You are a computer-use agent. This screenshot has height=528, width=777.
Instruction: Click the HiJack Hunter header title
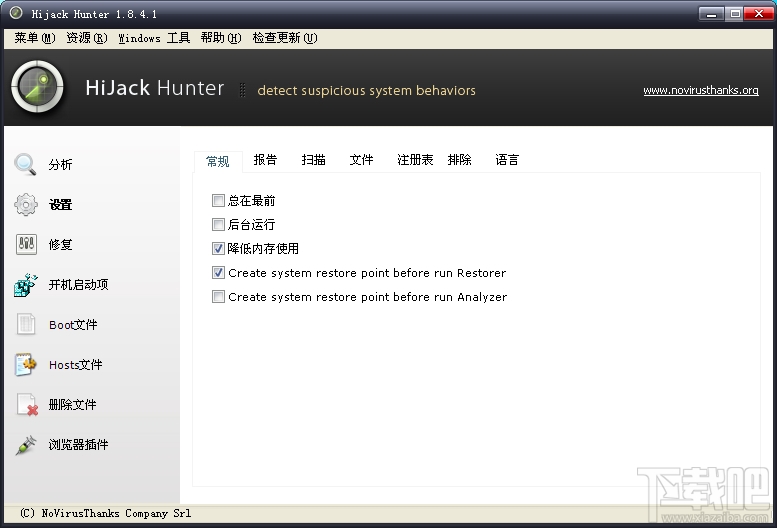(x=155, y=88)
